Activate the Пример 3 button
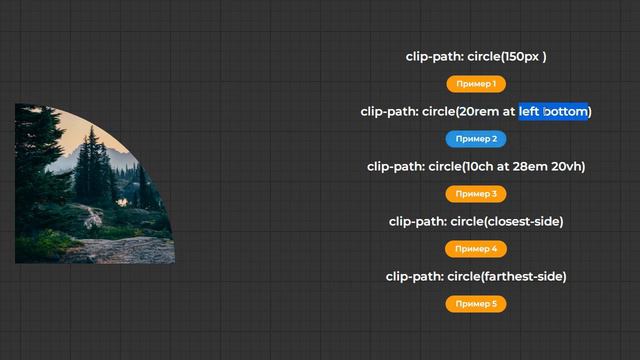Screen dimensions: 640x360 click(476, 194)
